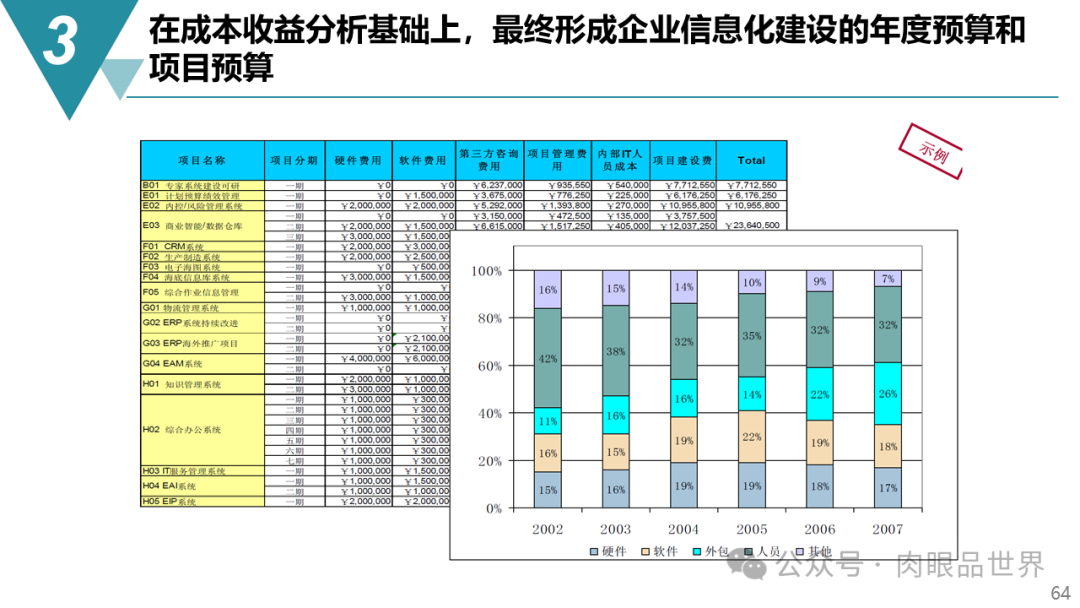This screenshot has height=608, width=1080.
Task: Click the 2002 x-axis year label
Action: coord(548,530)
